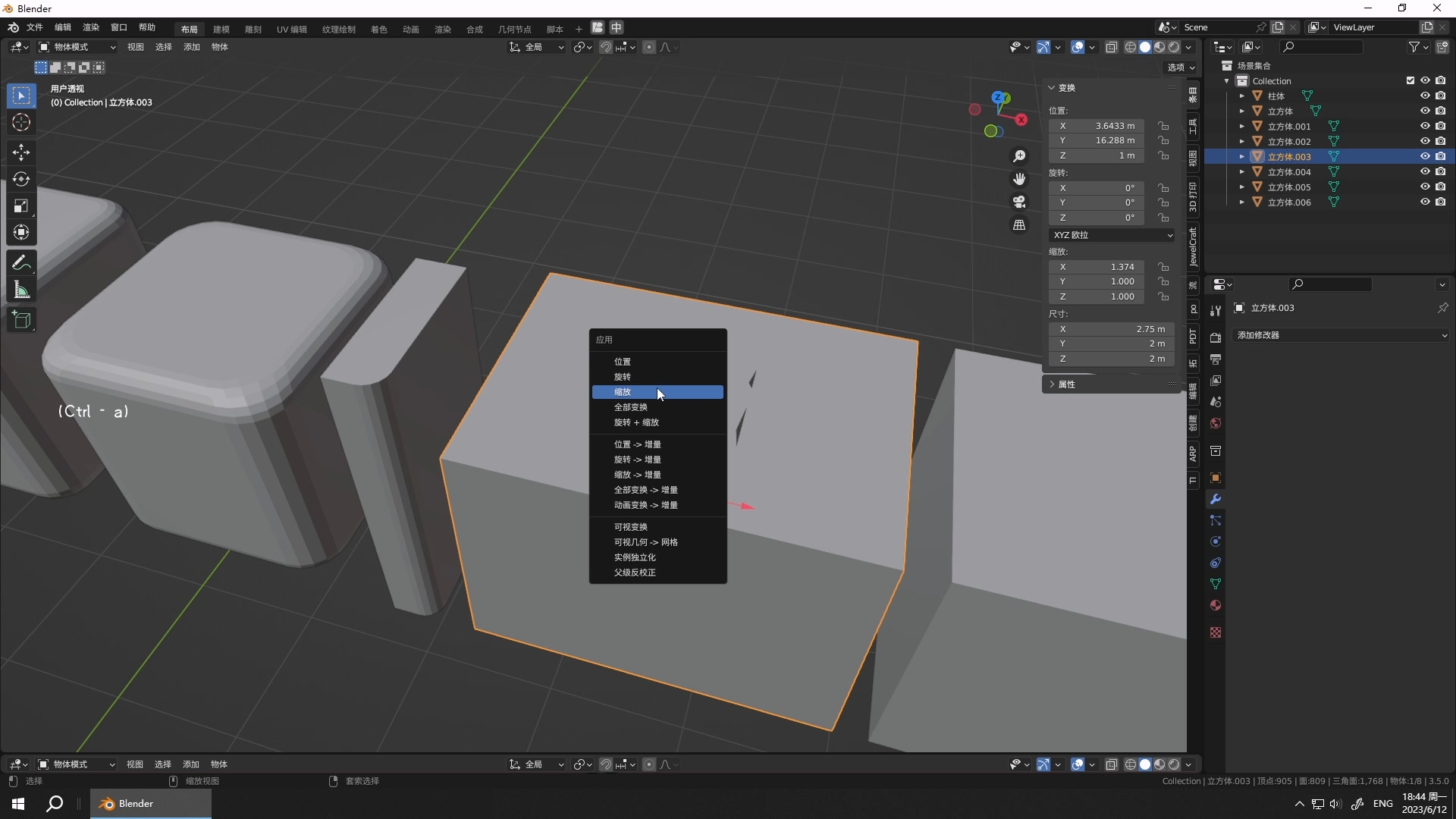
Task: Expand the 添加修改器 dropdown
Action: [1341, 335]
